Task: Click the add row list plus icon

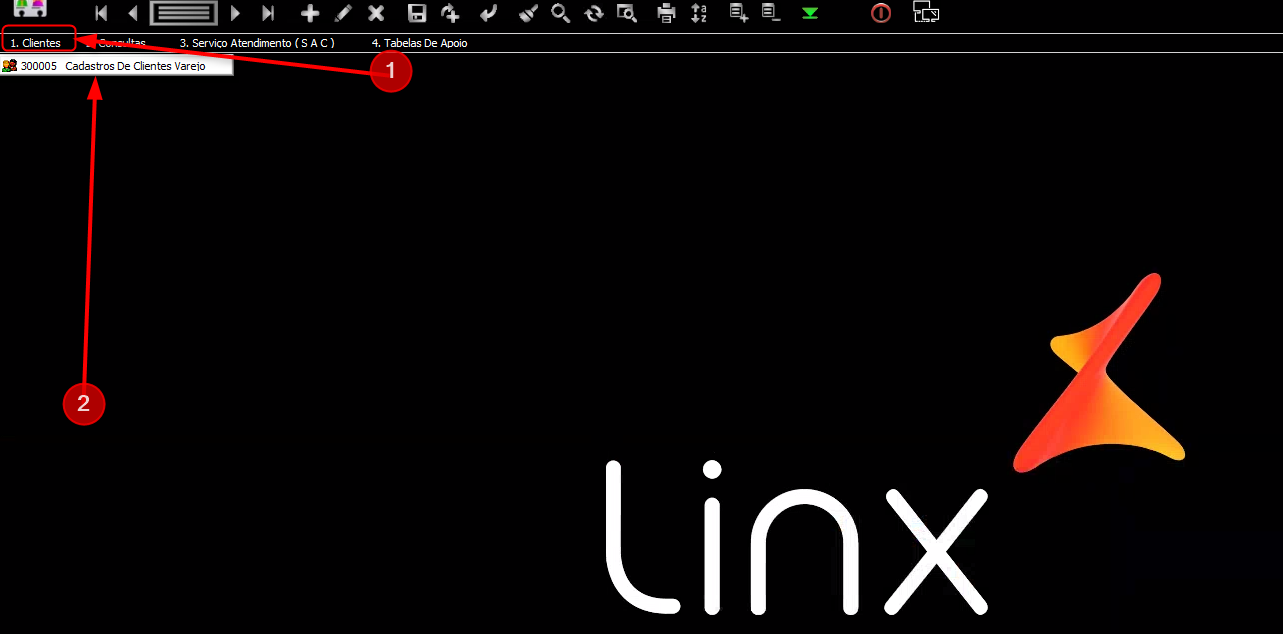Action: click(x=739, y=14)
